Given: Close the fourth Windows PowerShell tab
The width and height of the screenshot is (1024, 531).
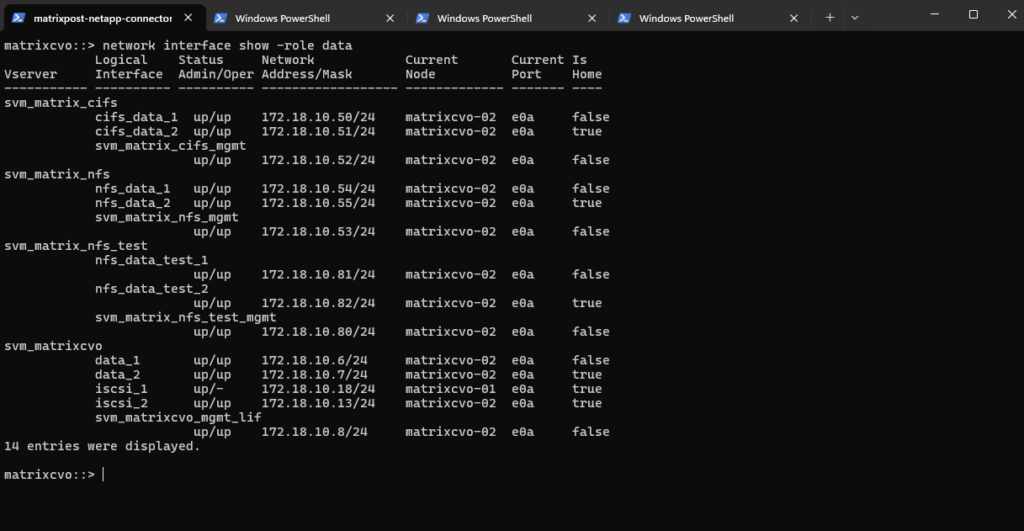Looking at the screenshot, I should pos(794,17).
